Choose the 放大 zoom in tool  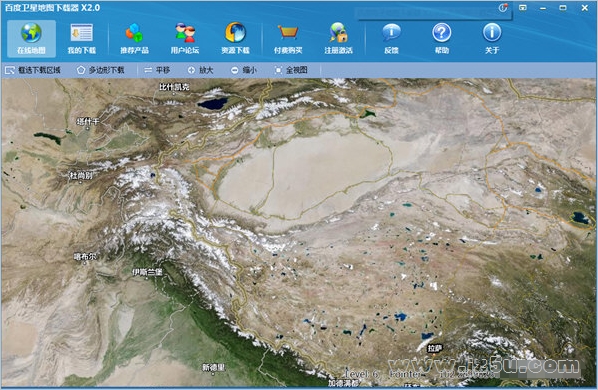pos(200,70)
